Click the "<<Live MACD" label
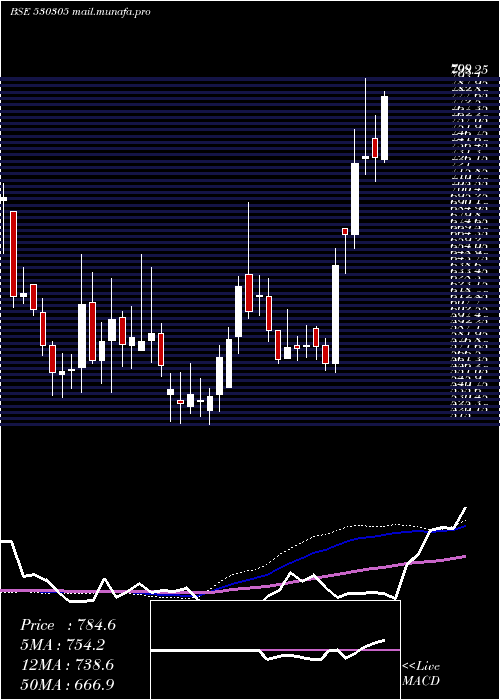Image resolution: width=500 pixels, height=700 pixels. [421, 674]
